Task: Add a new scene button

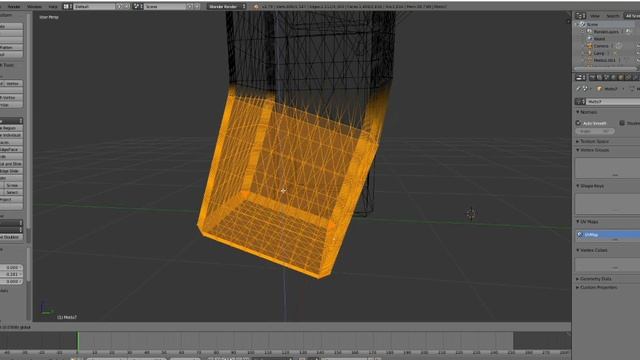Action: coord(190,7)
